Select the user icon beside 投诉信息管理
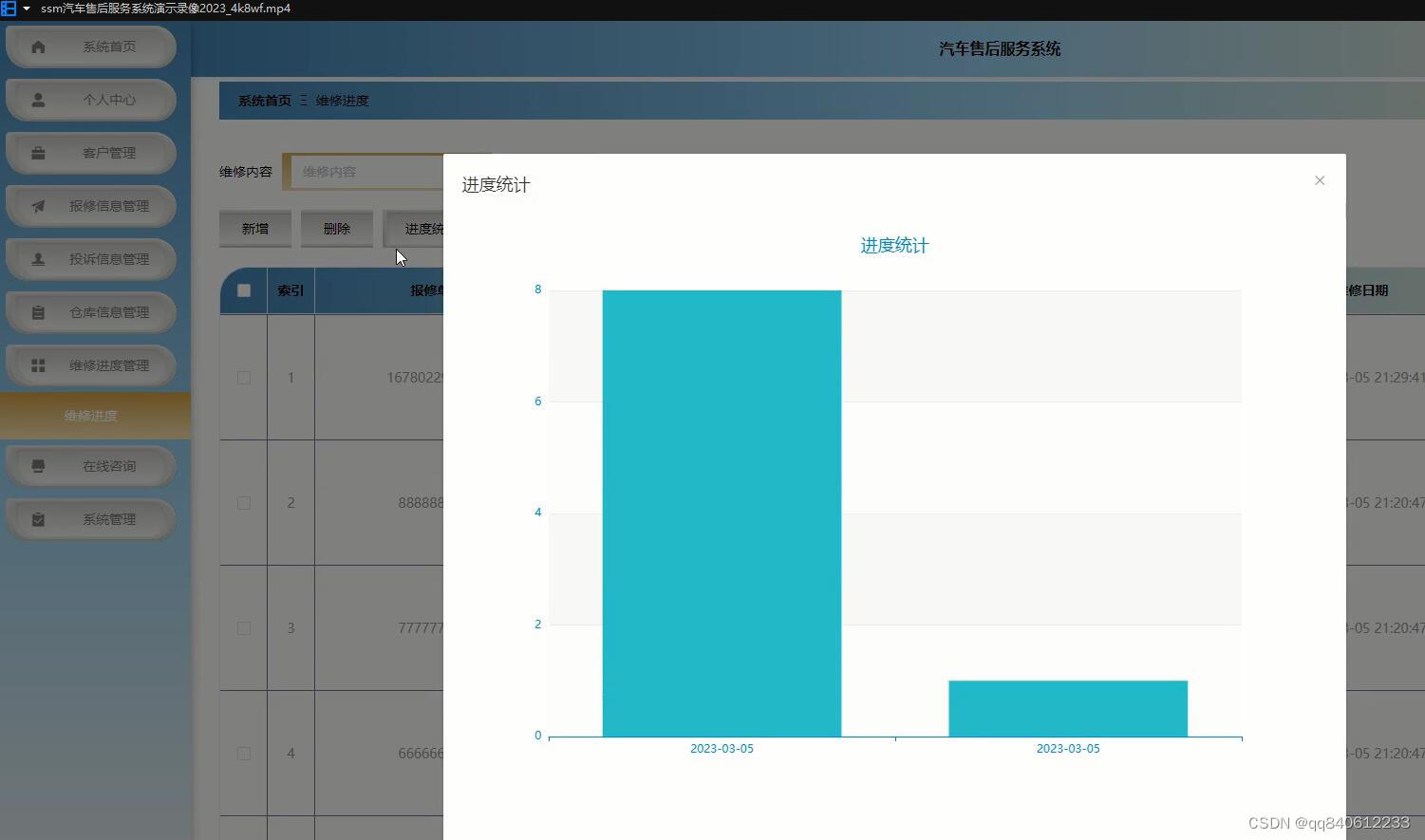Image resolution: width=1425 pixels, height=840 pixels. (x=38, y=259)
